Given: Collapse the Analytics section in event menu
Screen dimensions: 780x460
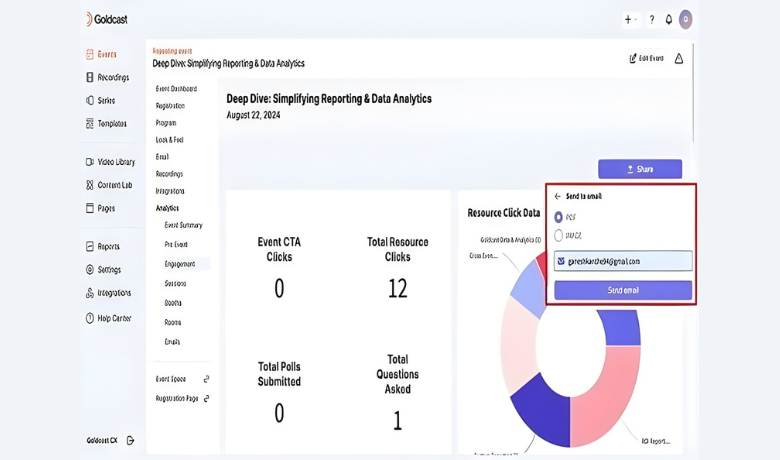Looking at the screenshot, I should tap(167, 208).
